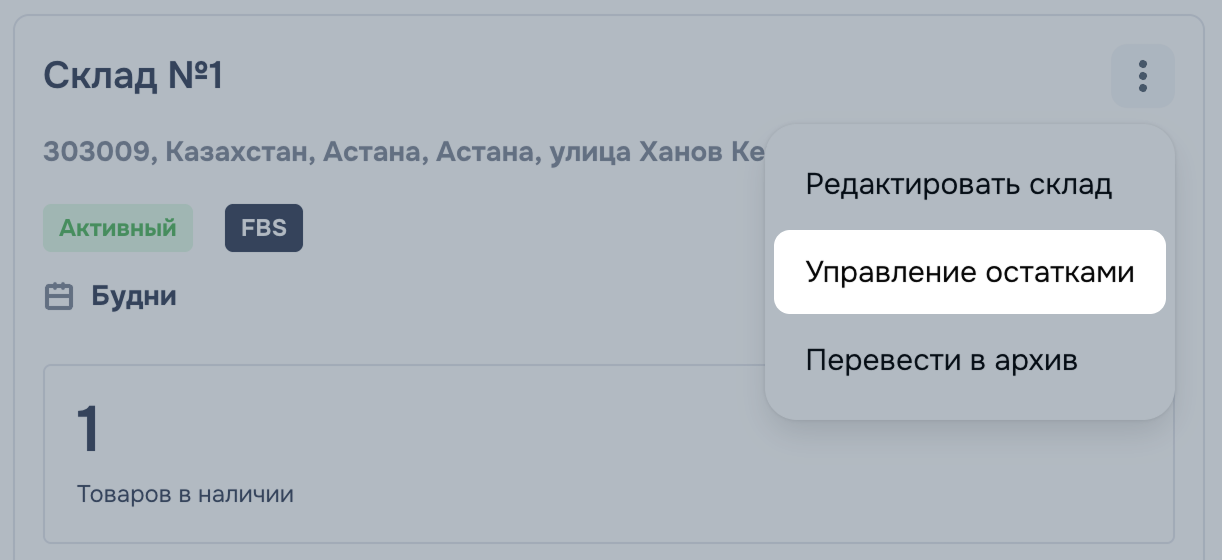Click the postal code 303009
This screenshot has width=1222, height=560.
point(97,153)
